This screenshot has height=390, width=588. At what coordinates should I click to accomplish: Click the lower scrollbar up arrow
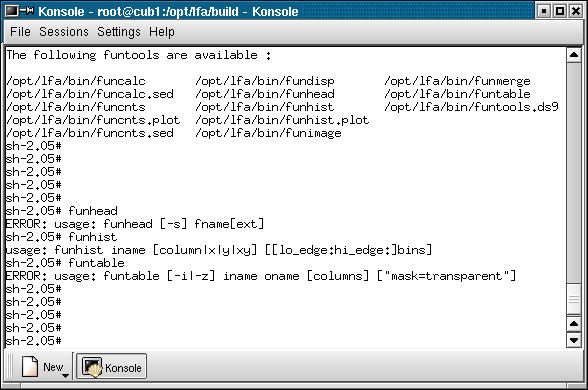pos(574,324)
